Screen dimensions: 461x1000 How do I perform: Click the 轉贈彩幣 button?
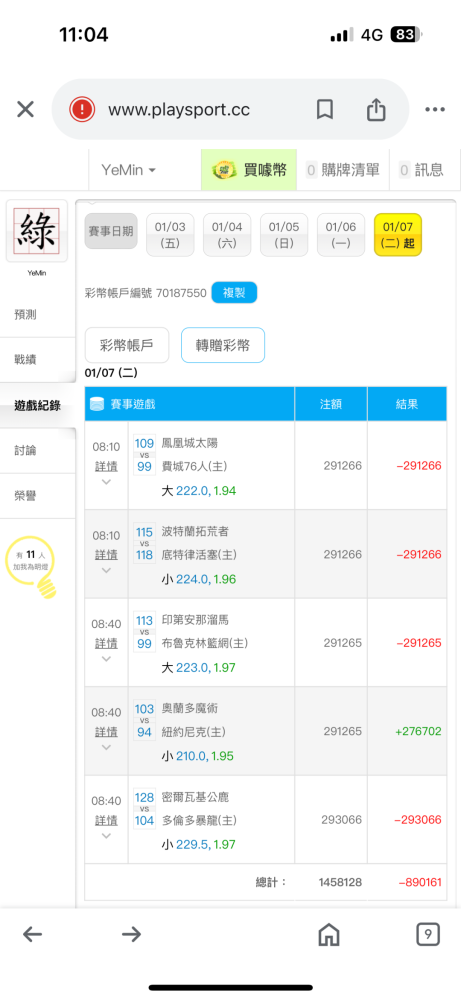click(223, 345)
